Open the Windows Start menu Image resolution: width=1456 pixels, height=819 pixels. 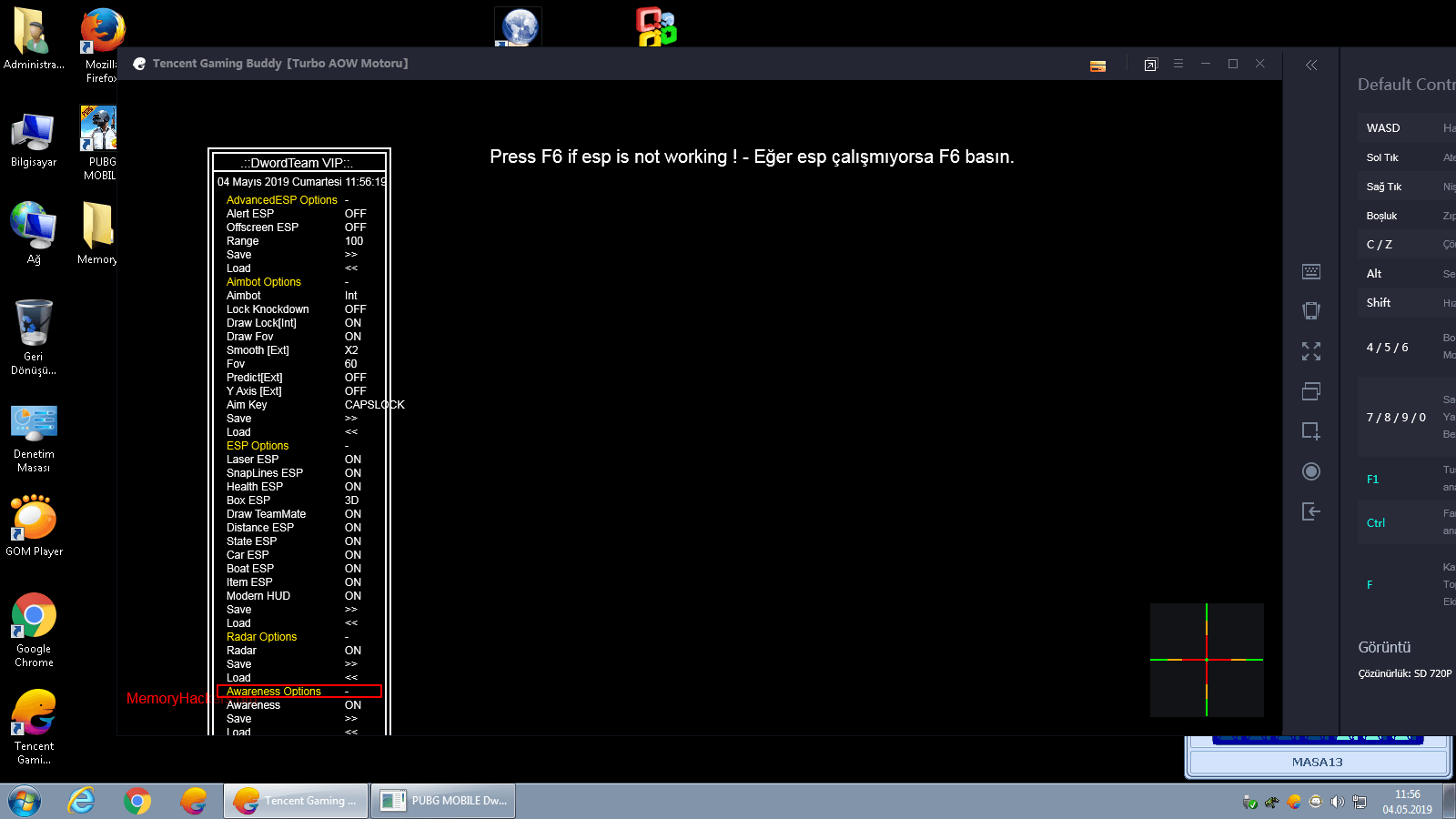pyautogui.click(x=25, y=801)
